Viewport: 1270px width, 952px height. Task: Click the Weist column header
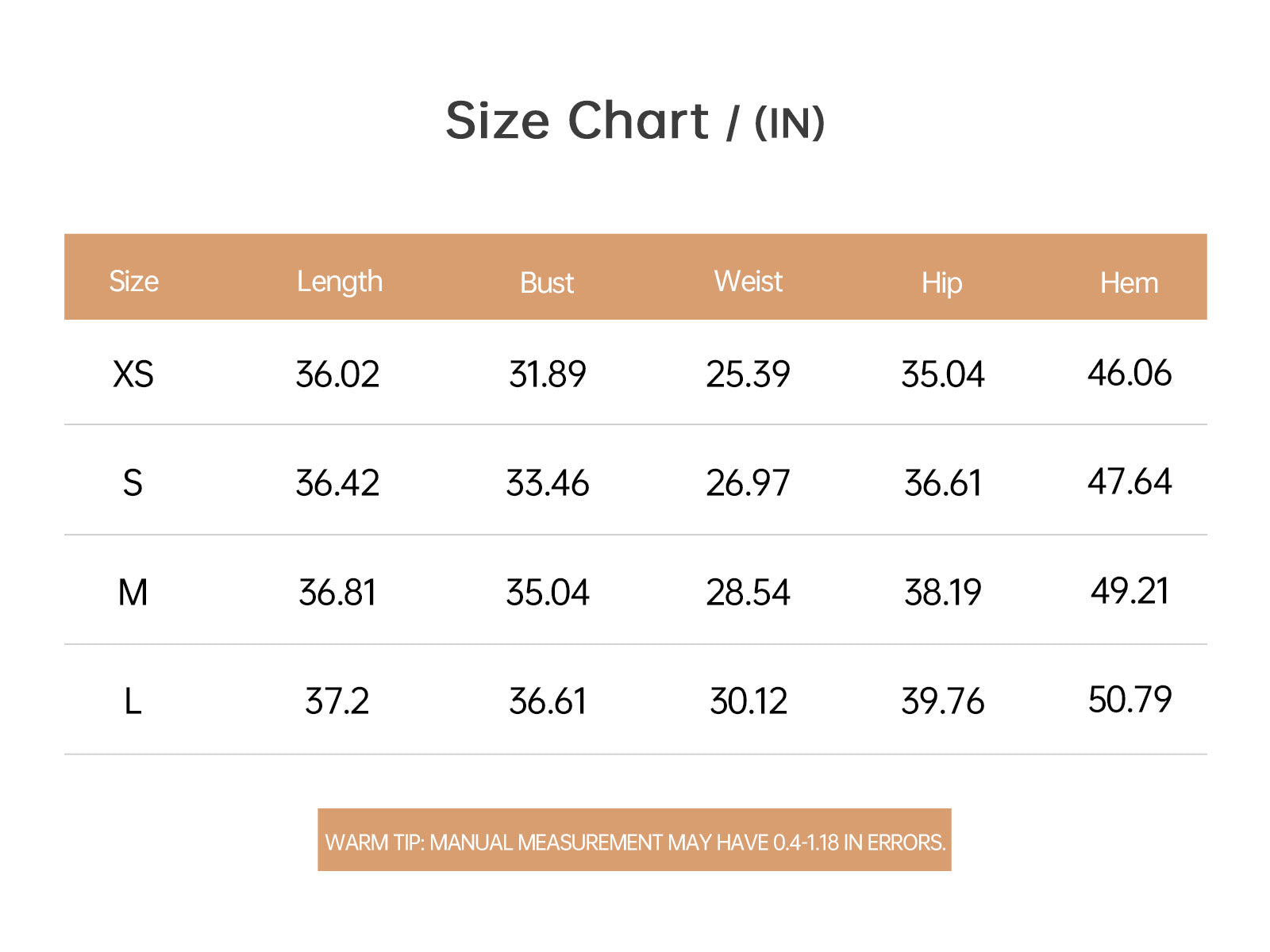click(749, 282)
